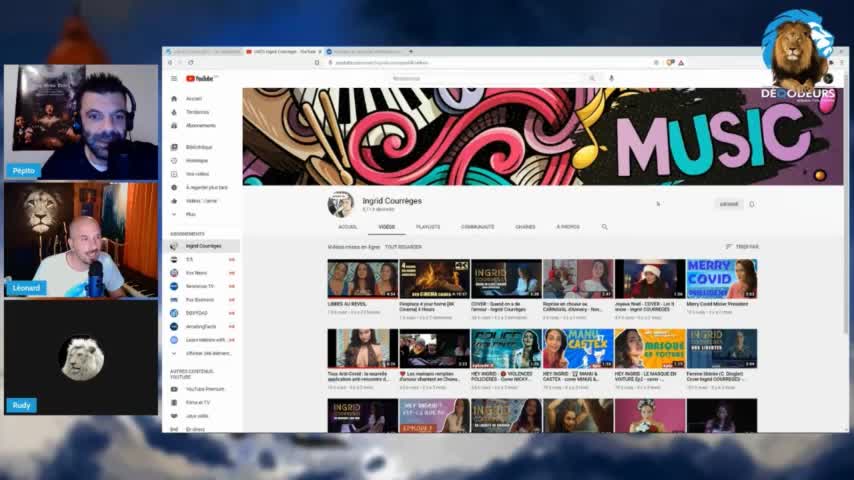Open Tendances in the sidebar
Viewport: 854px width, 480px height.
tap(197, 112)
